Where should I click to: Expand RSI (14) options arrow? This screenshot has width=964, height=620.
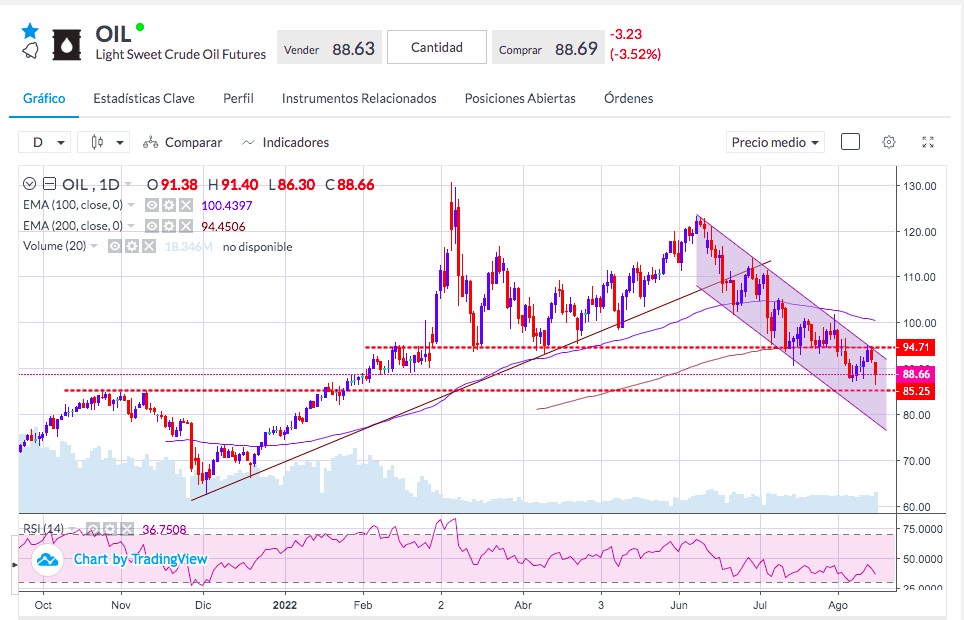point(73,529)
